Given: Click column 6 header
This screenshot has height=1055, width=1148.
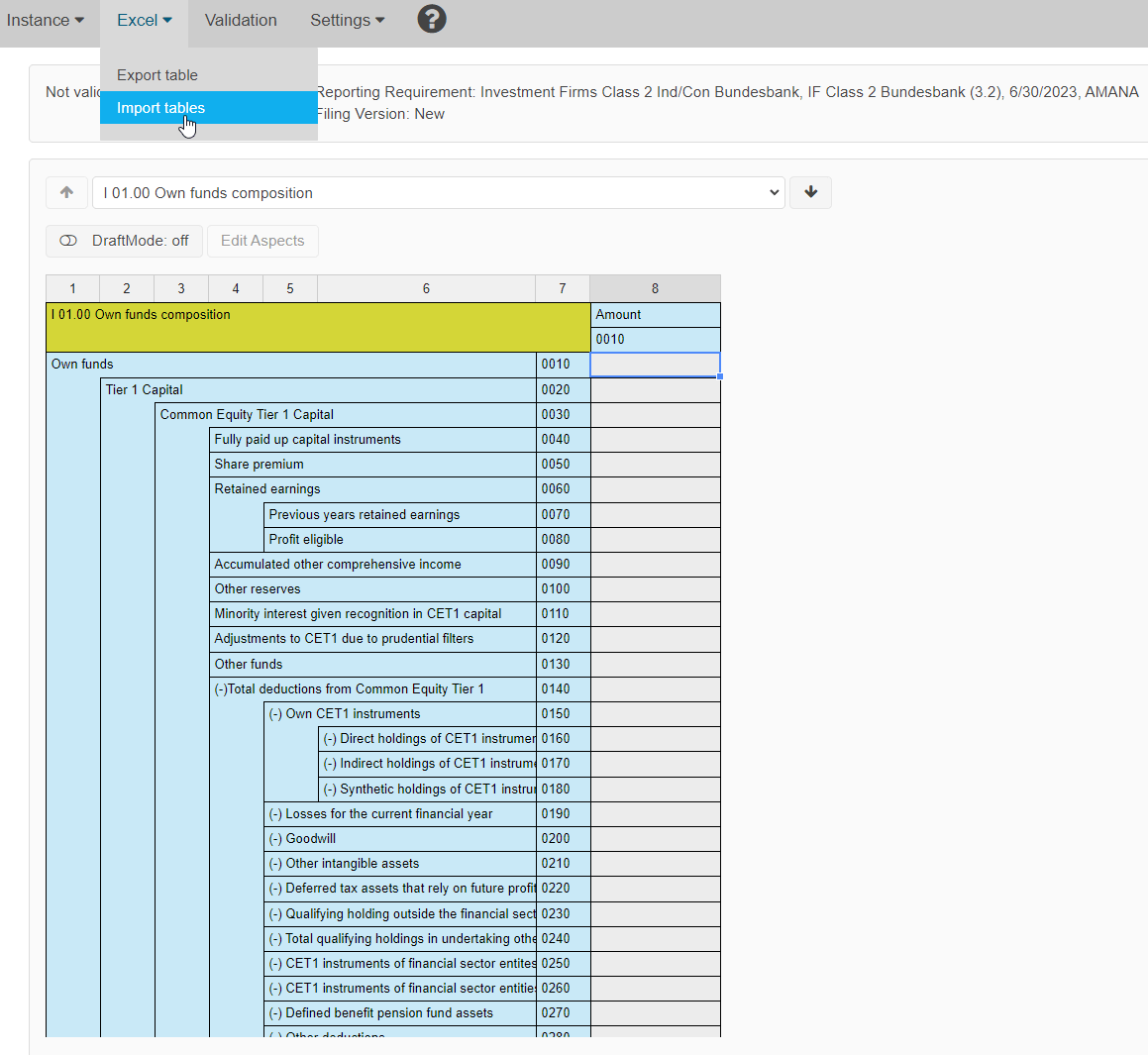Looking at the screenshot, I should click(426, 288).
